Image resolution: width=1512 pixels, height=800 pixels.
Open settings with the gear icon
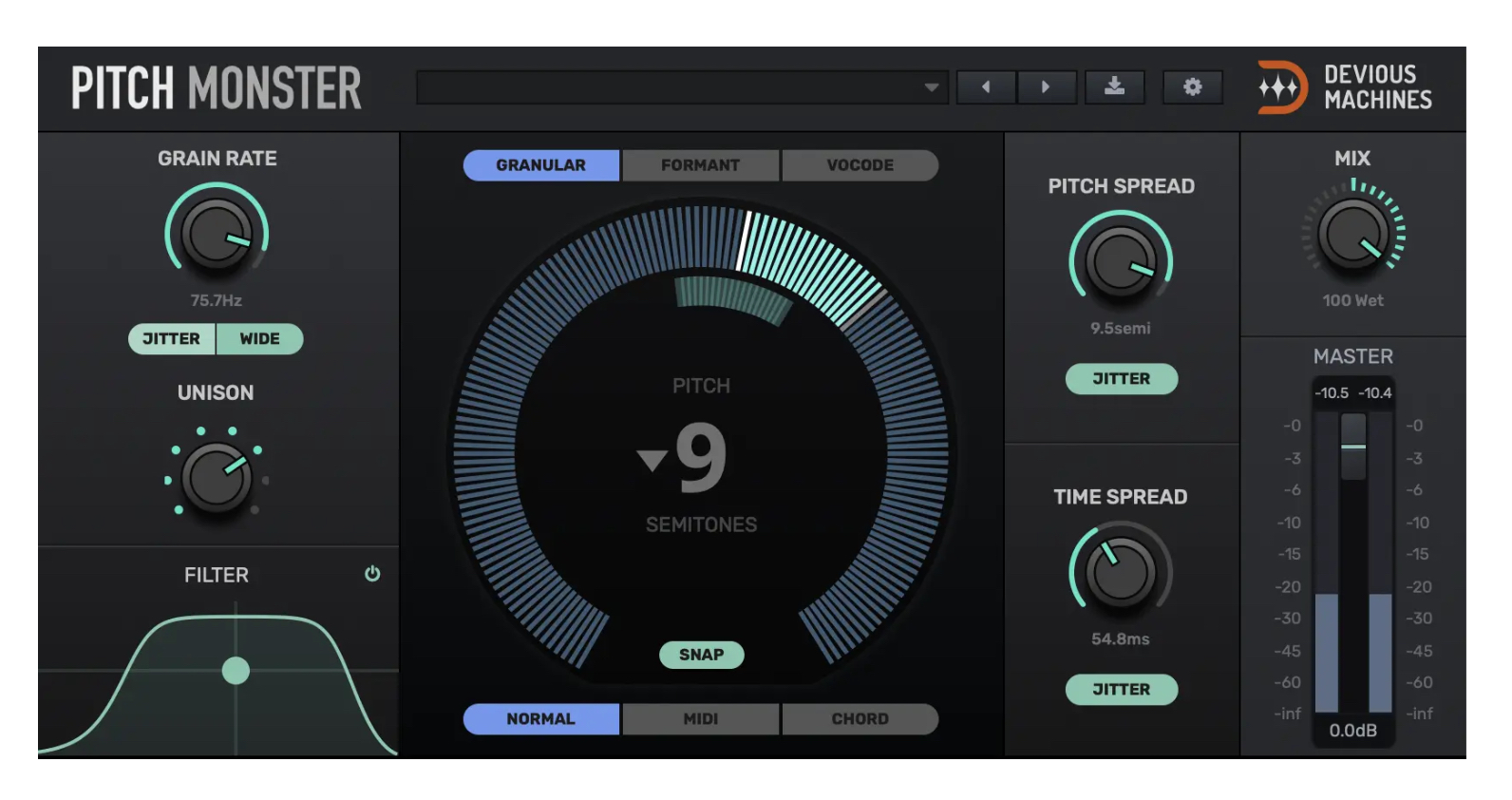pos(1193,87)
